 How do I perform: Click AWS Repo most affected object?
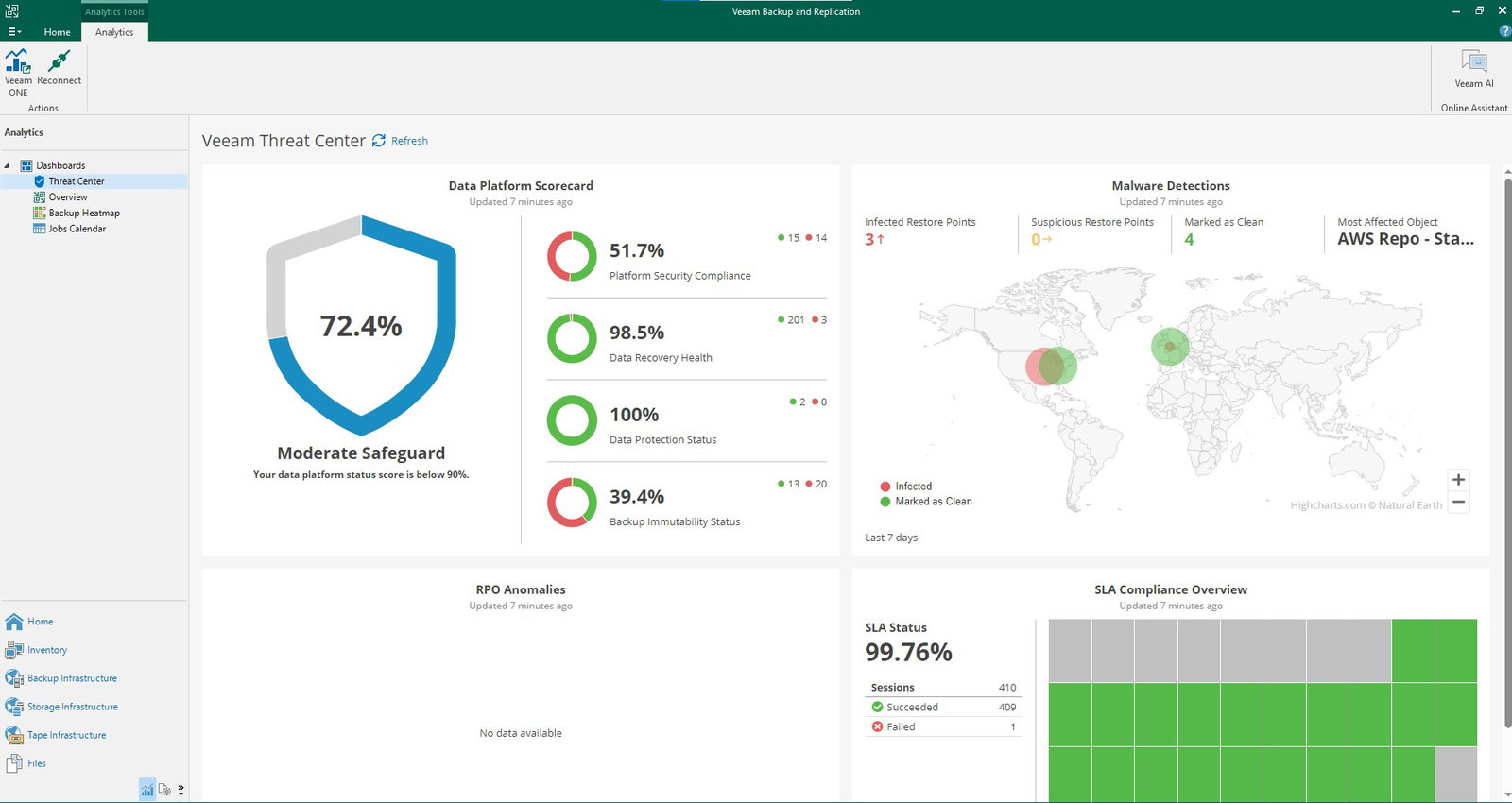(1405, 239)
